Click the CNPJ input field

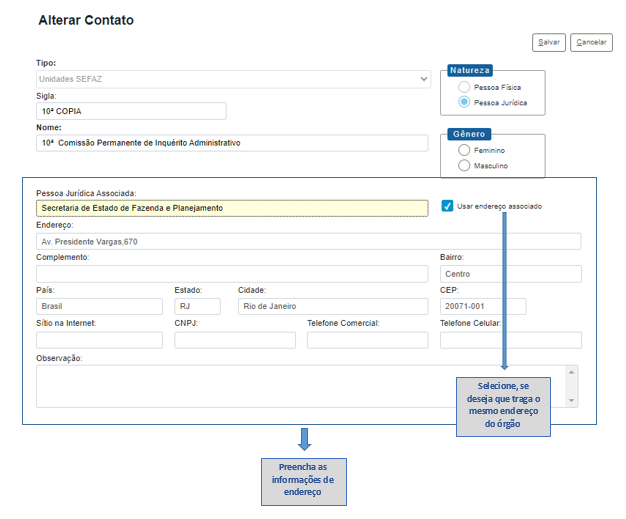click(x=235, y=340)
